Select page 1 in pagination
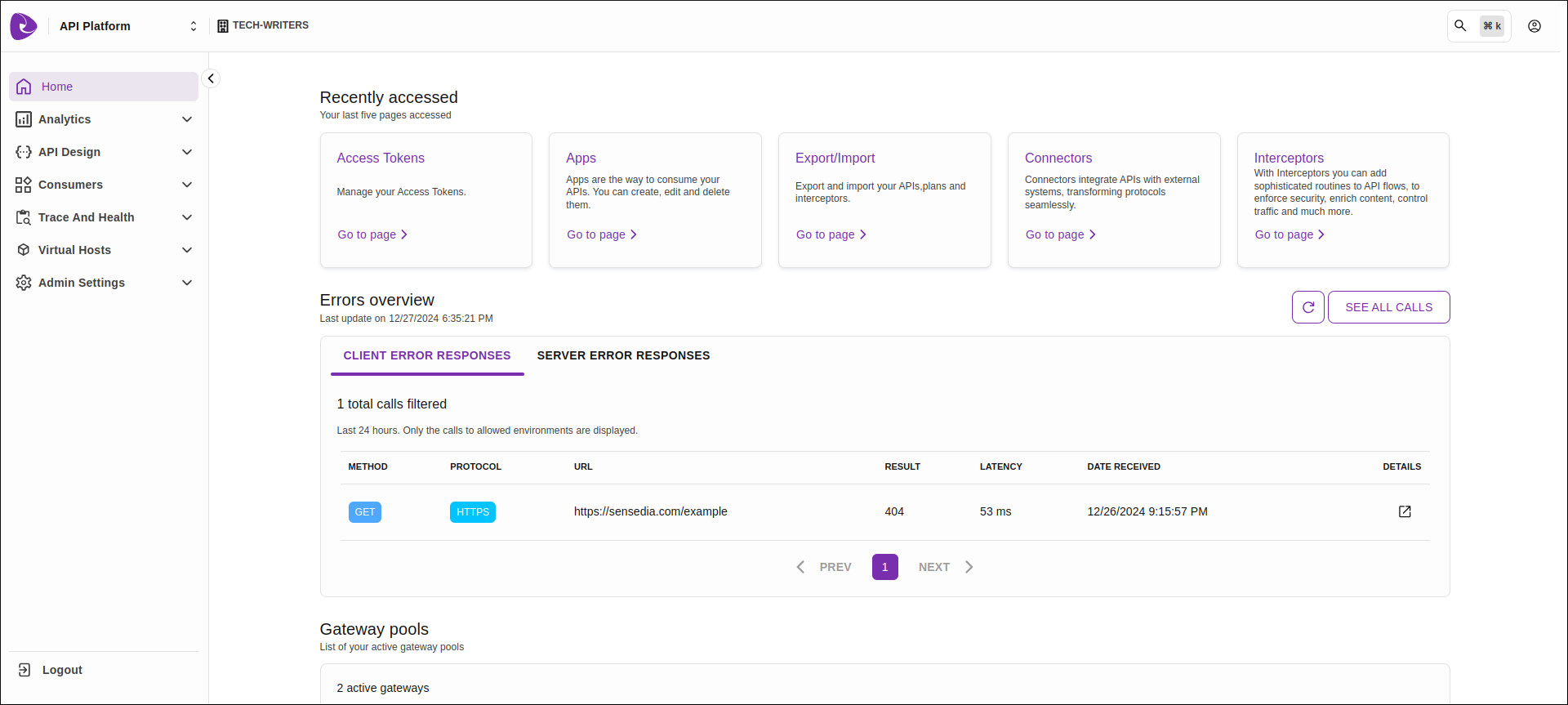The image size is (1568, 705). tap(884, 567)
